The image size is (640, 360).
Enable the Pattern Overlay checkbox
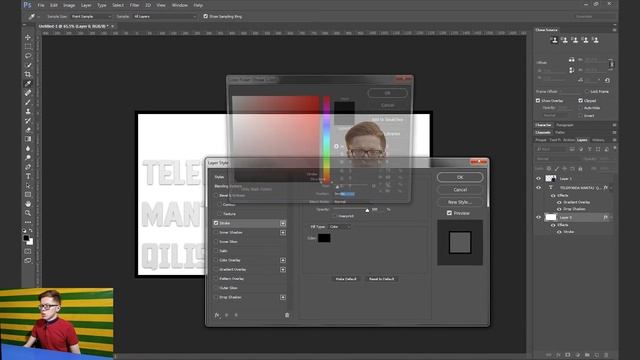tap(216, 279)
